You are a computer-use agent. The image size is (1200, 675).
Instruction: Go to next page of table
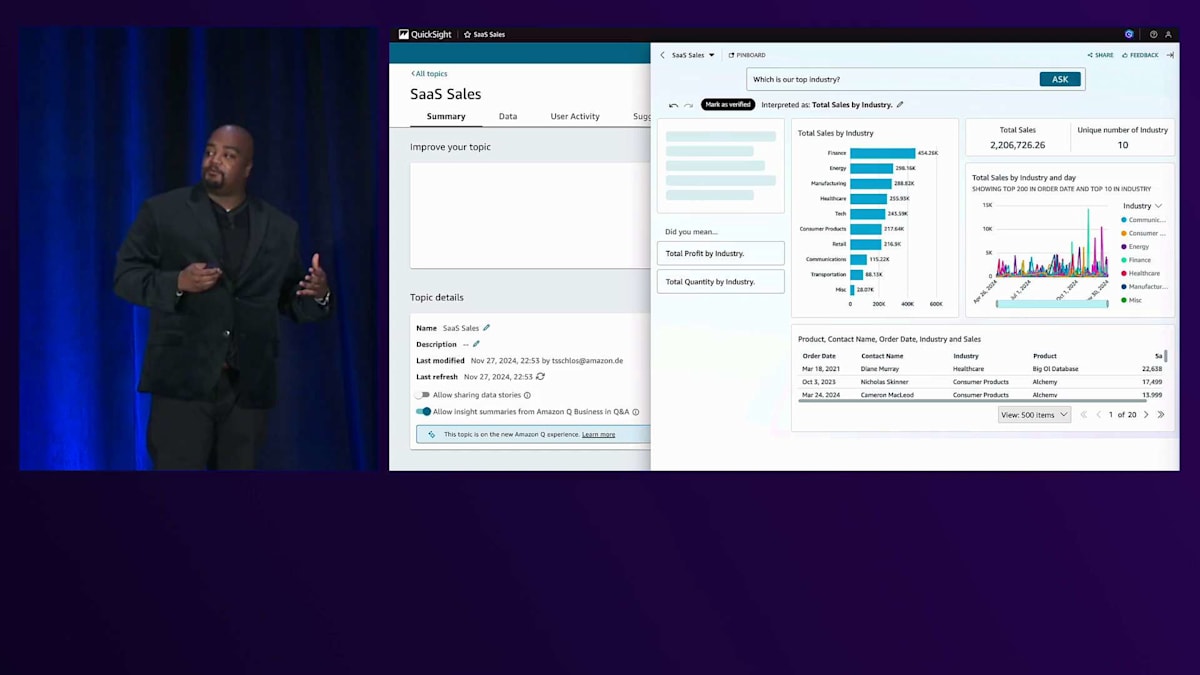pos(1146,414)
